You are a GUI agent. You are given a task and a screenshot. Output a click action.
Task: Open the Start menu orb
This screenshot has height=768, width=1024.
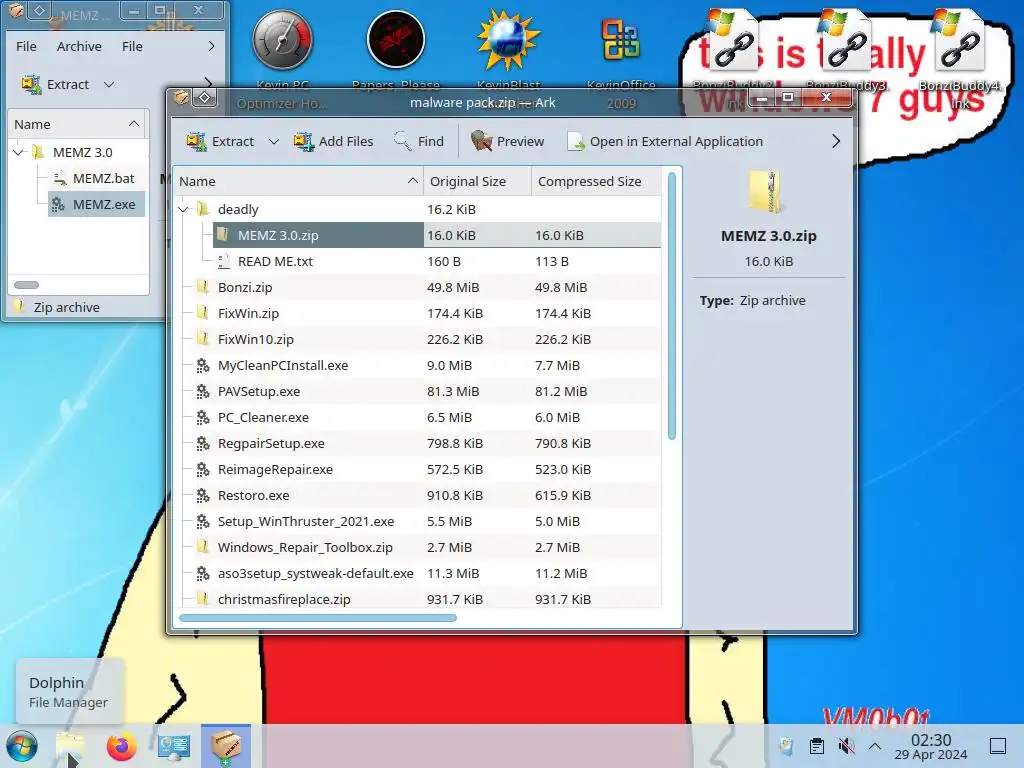click(x=22, y=746)
